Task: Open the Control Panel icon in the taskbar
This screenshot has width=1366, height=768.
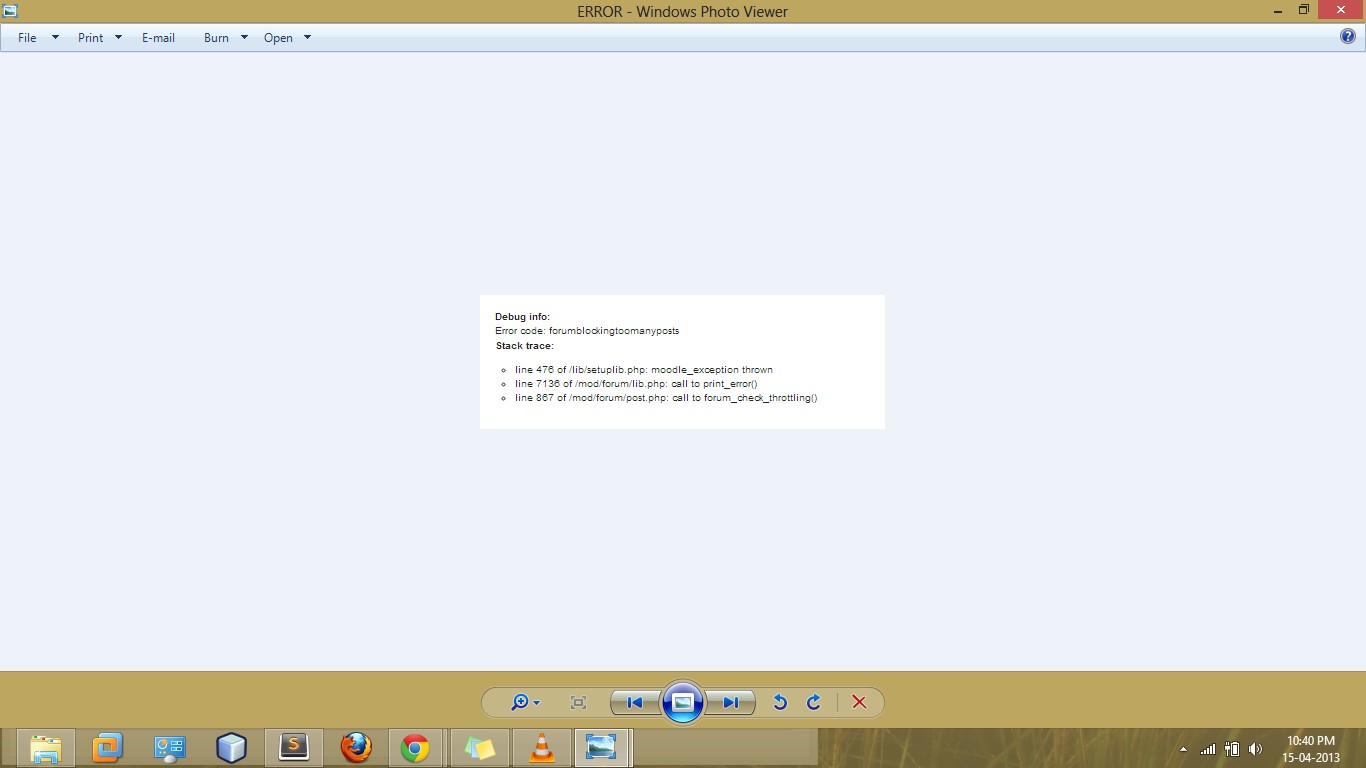Action: [x=169, y=748]
